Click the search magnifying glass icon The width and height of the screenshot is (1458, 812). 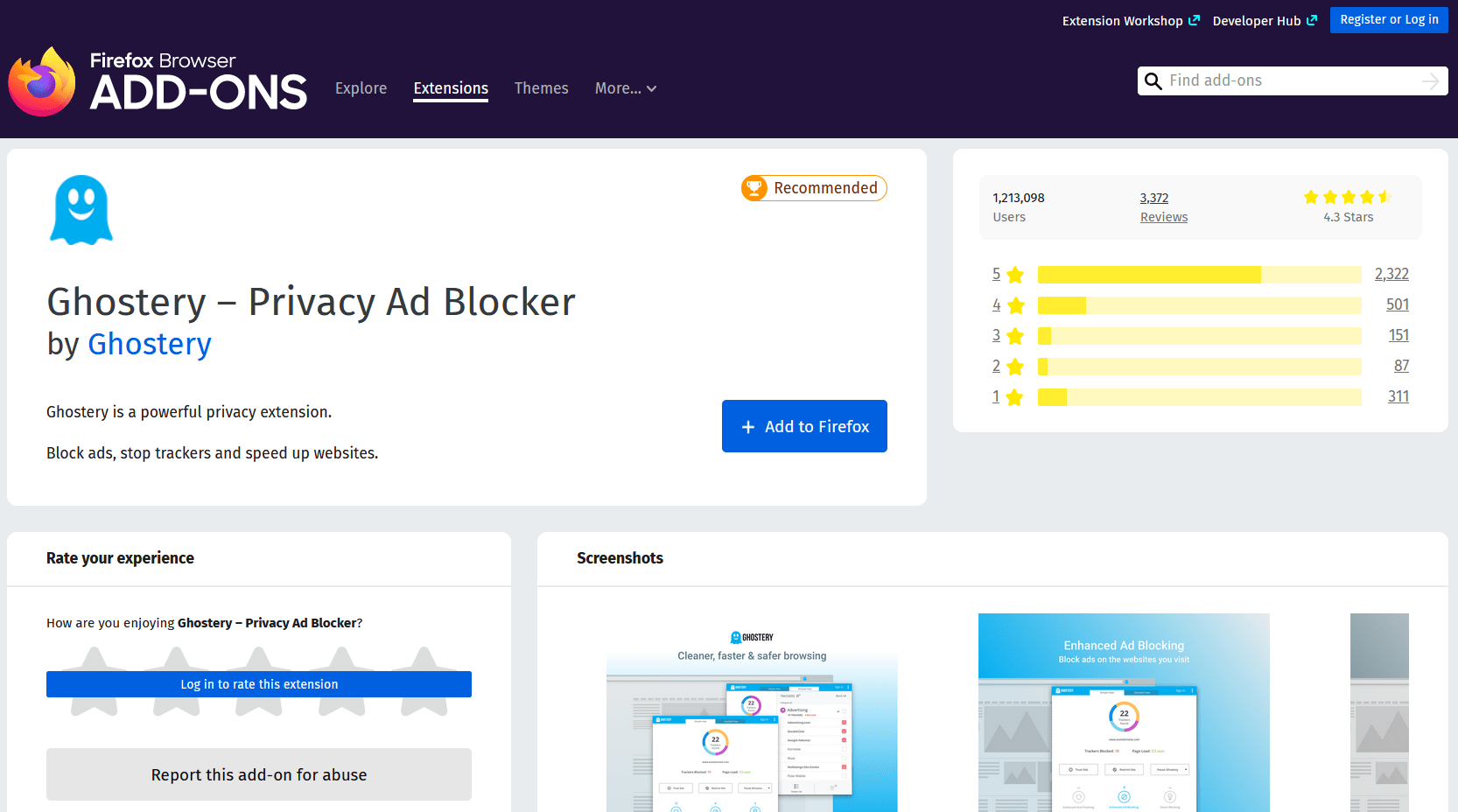[1153, 80]
